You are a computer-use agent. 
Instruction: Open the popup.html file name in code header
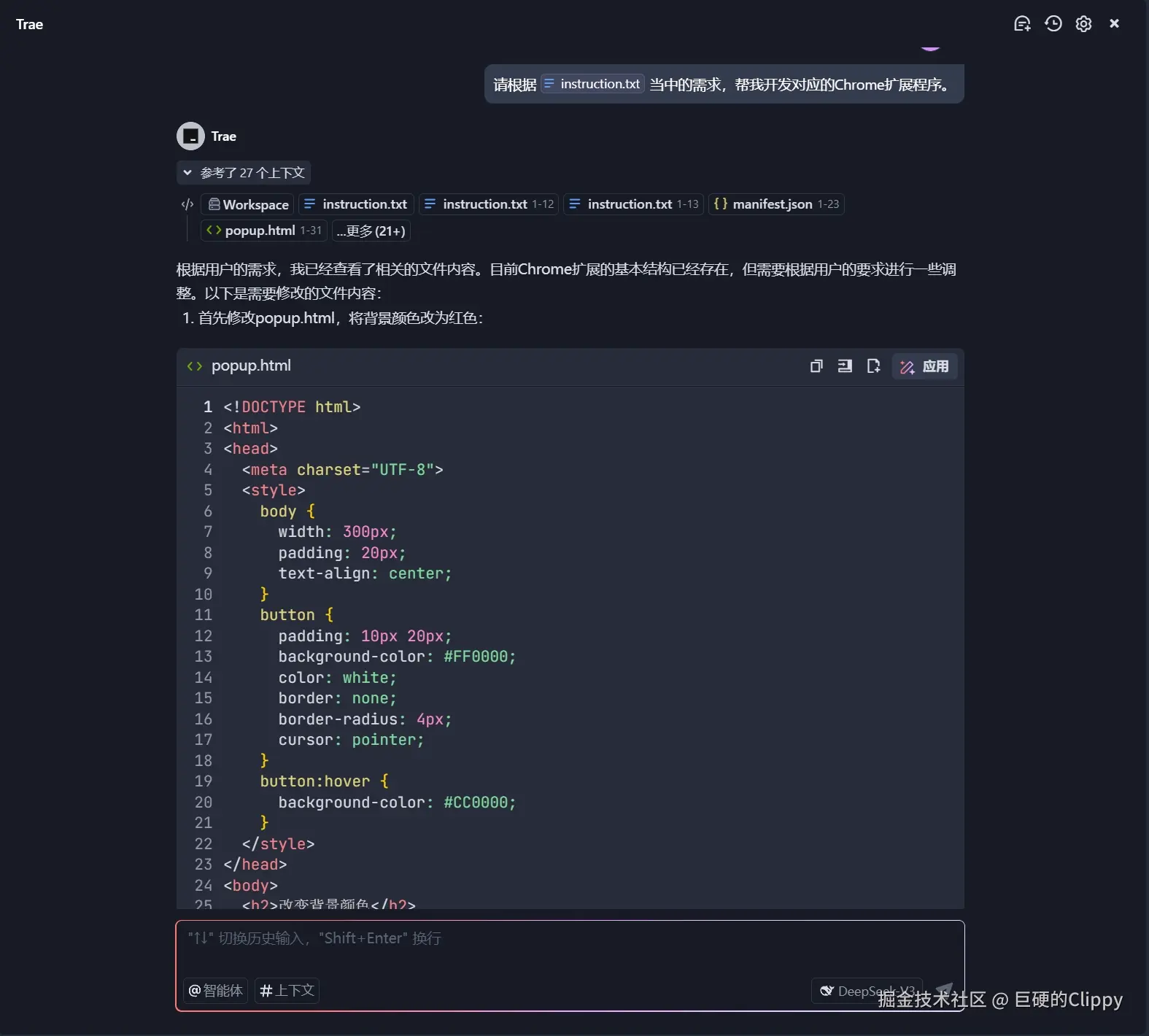pyautogui.click(x=251, y=366)
